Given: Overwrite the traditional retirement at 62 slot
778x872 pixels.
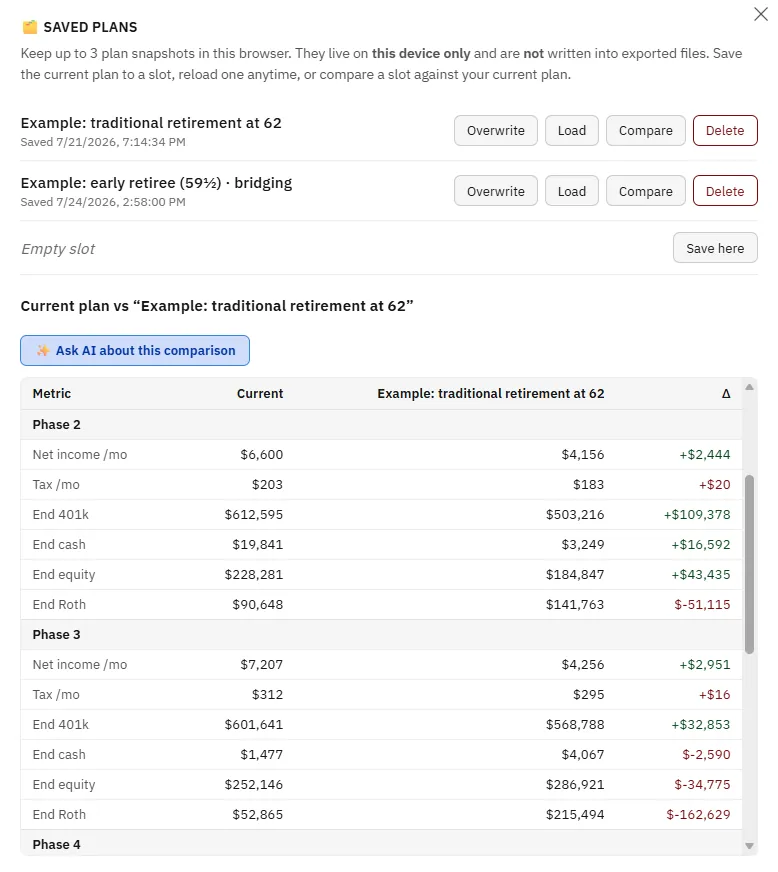Looking at the screenshot, I should tap(495, 131).
